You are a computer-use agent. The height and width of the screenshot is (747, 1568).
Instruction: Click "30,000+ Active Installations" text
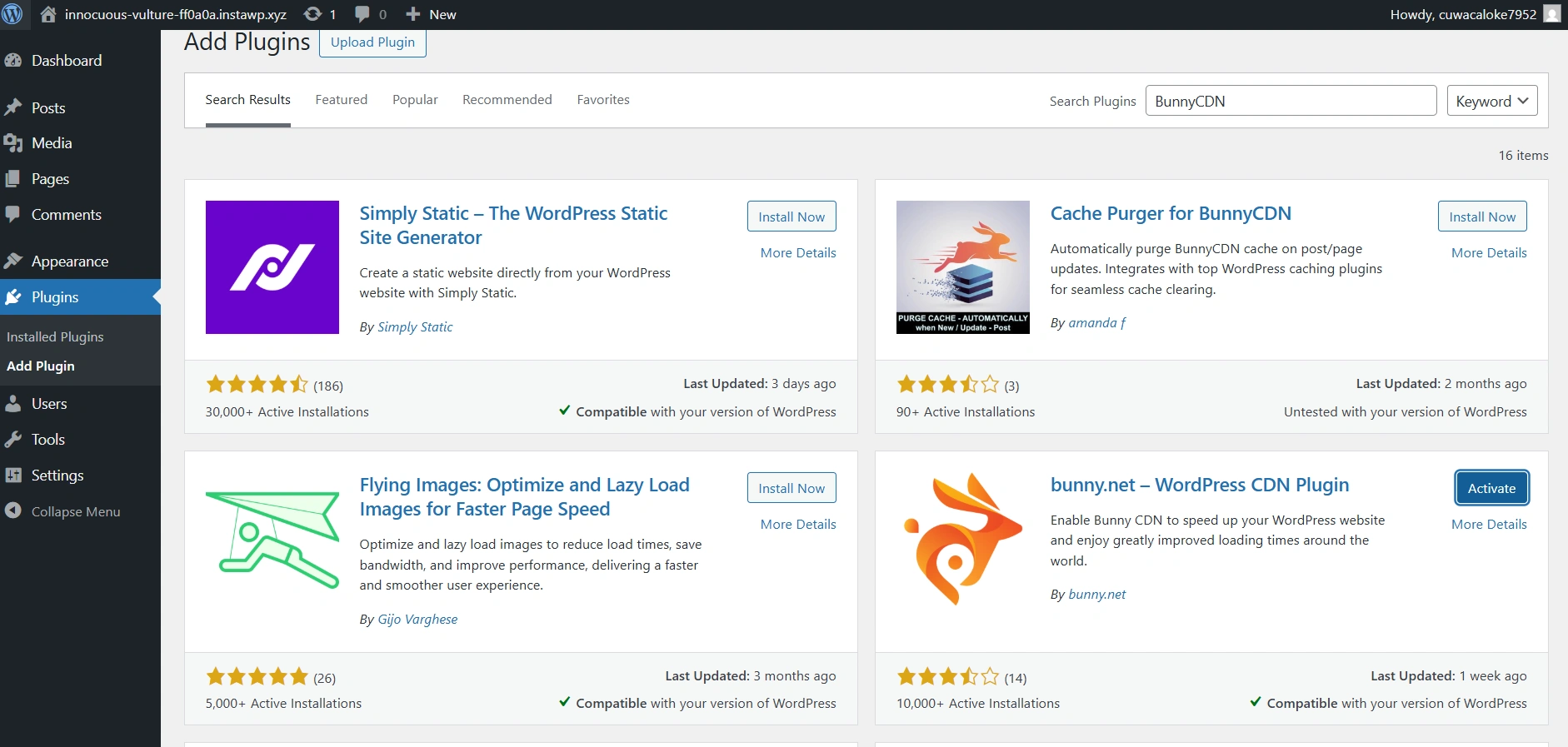point(287,412)
